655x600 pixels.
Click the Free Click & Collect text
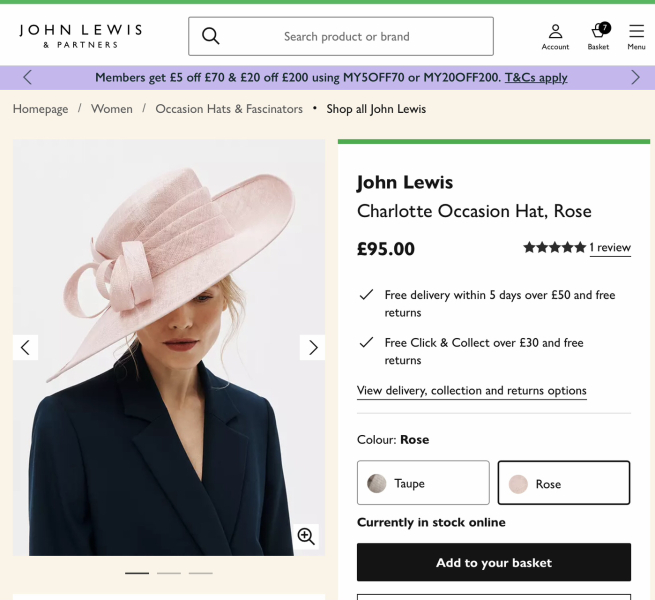point(484,351)
